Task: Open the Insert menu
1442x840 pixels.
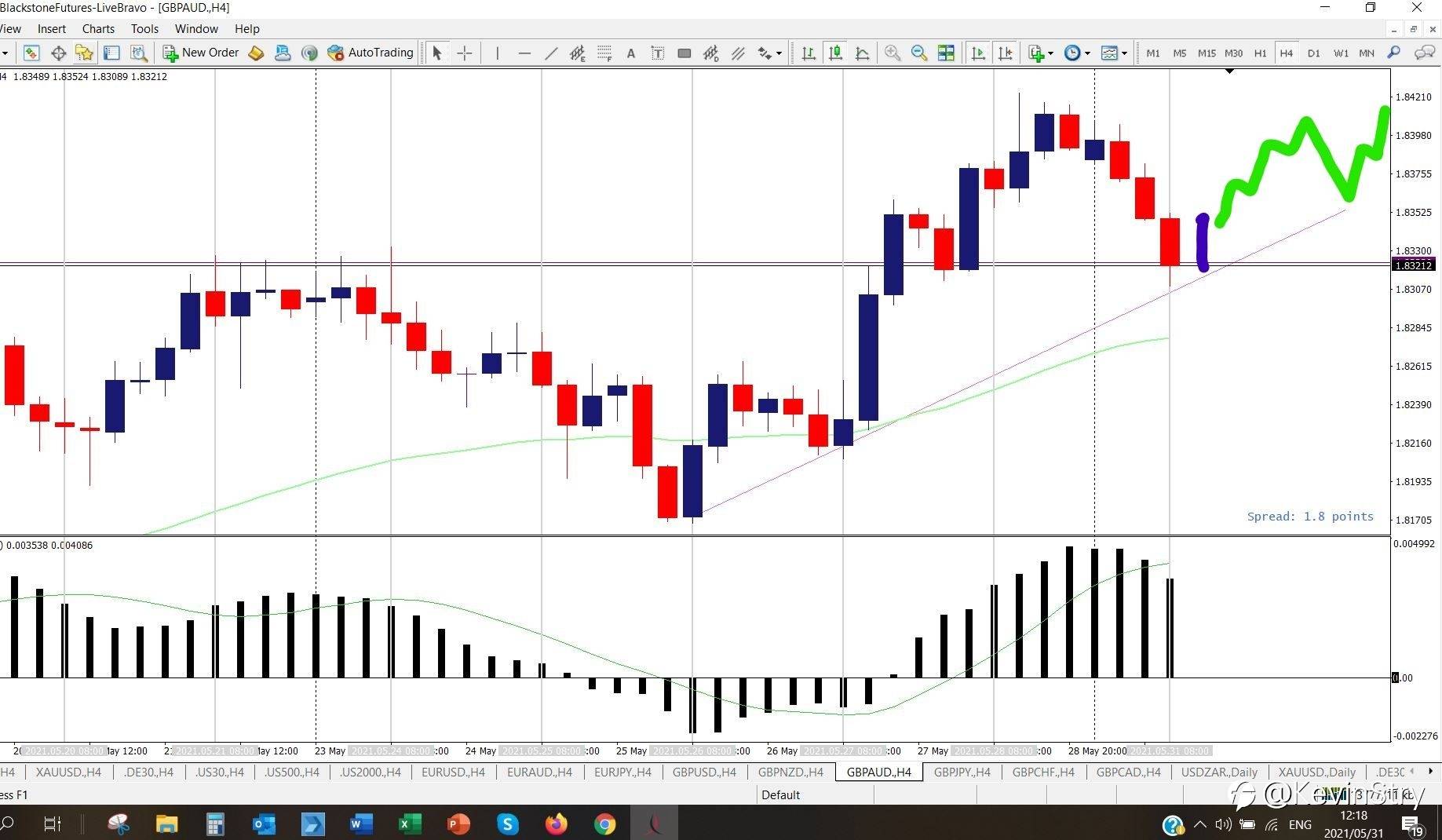Action: point(52,29)
